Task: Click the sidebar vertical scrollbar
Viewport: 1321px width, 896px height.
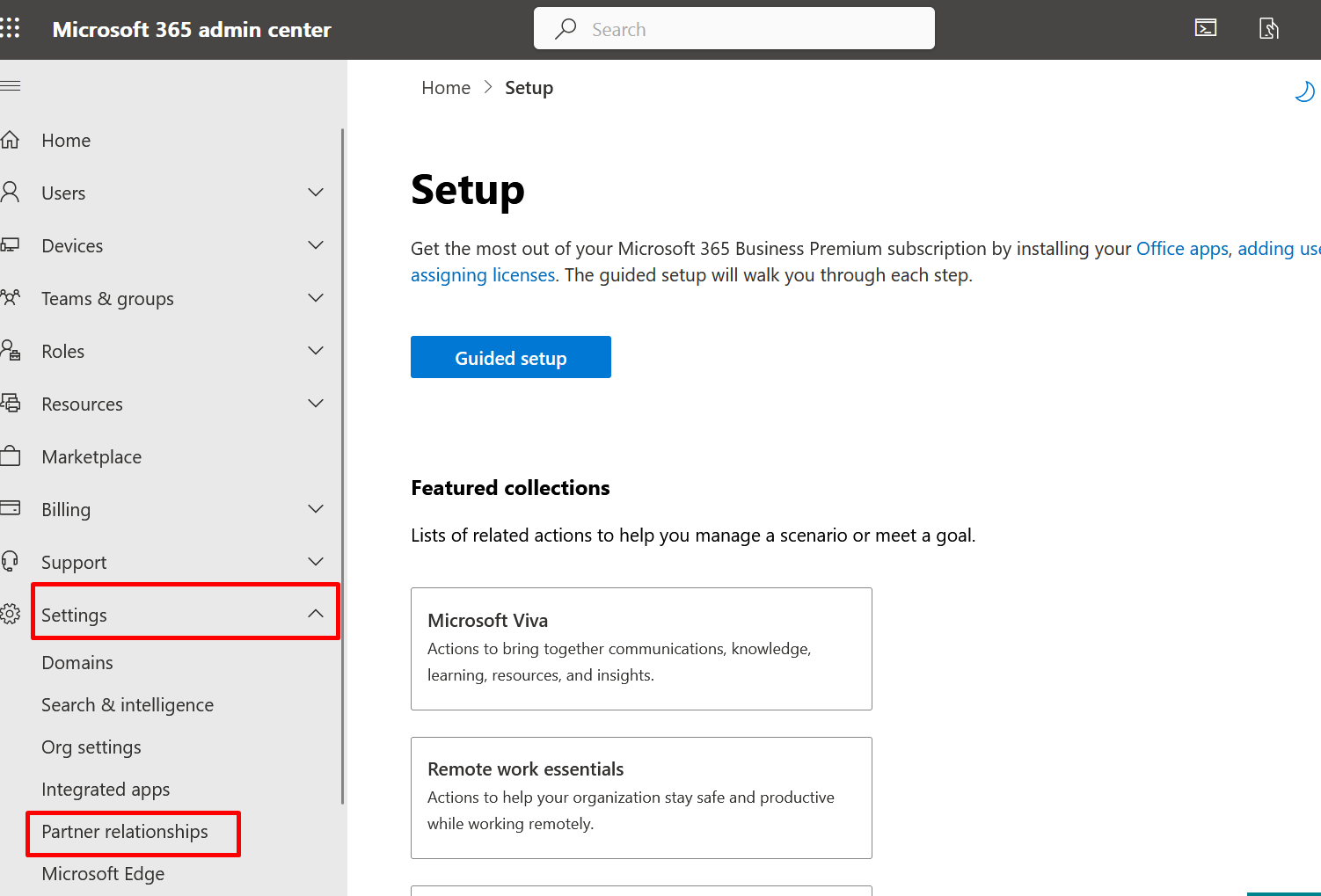Action: (x=342, y=466)
